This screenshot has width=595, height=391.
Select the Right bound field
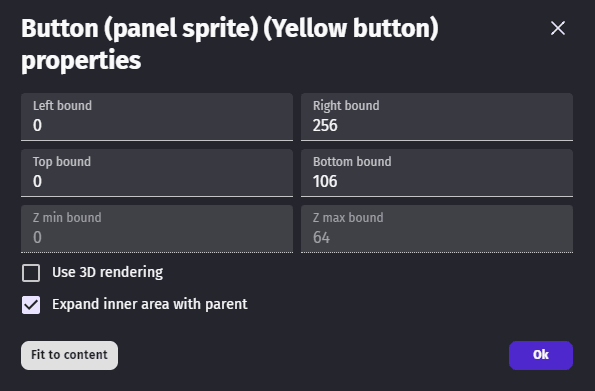(437, 117)
